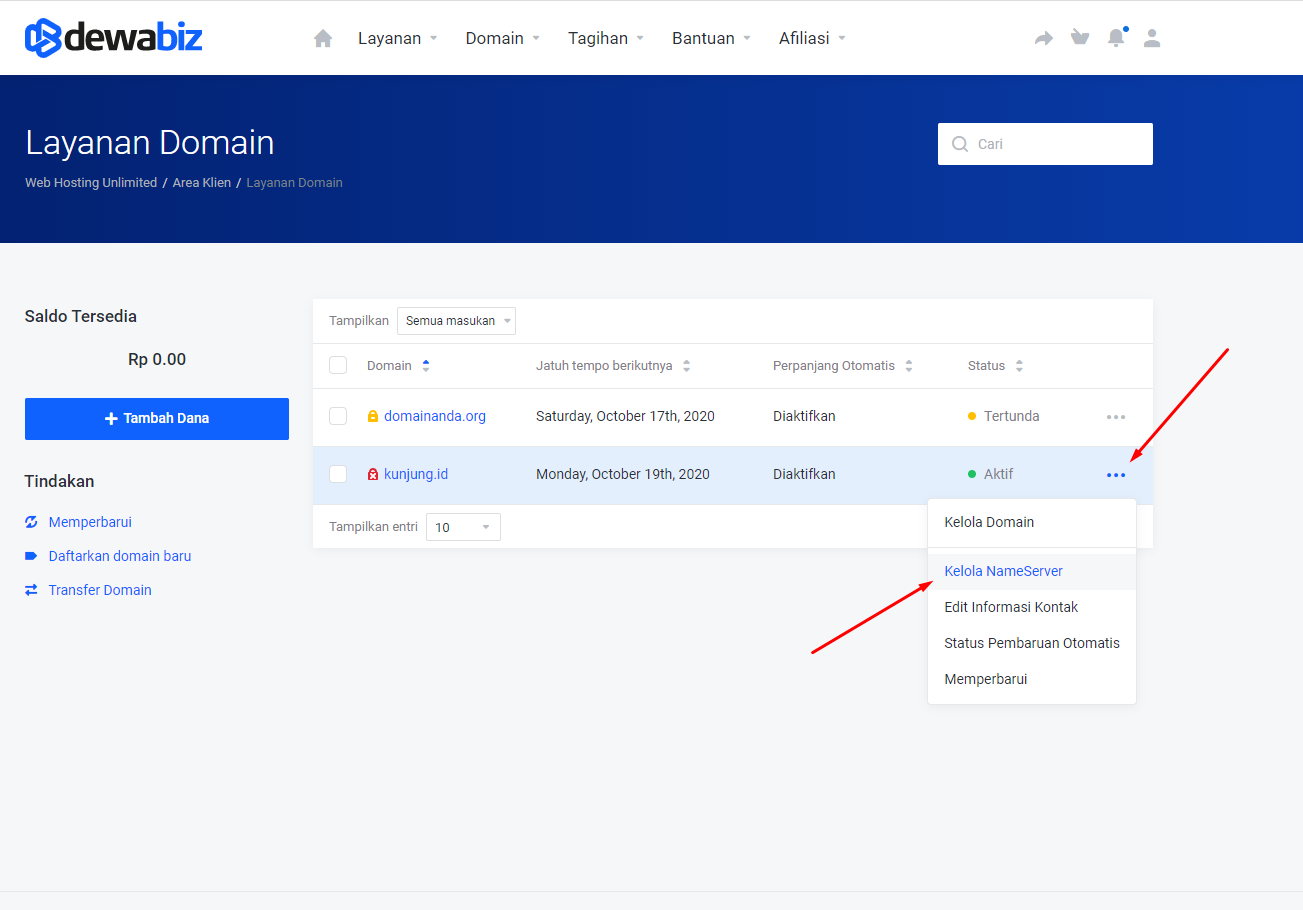Open the Semua masukan filter dropdown
This screenshot has height=910, width=1303.
[456, 321]
